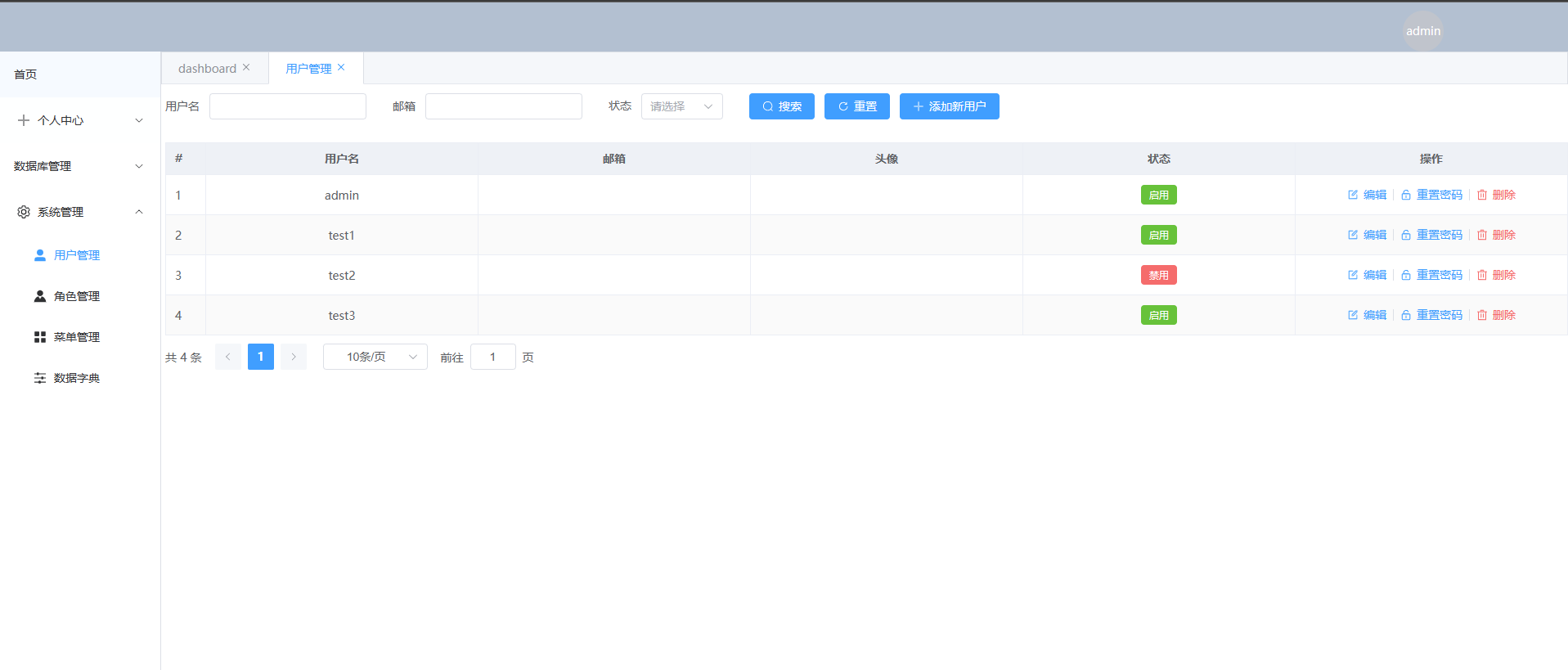Image resolution: width=1568 pixels, height=670 pixels.
Task: Click the gear icon beside 系统管理
Action: (24, 212)
